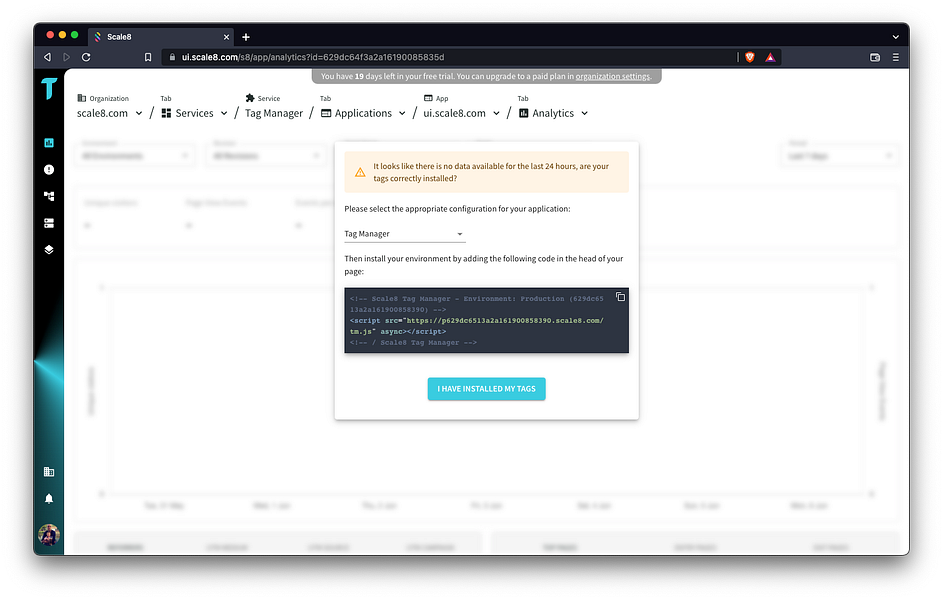Image resolution: width=943 pixels, height=600 pixels.
Task: Expand the Services tab dropdown
Action: coord(224,113)
